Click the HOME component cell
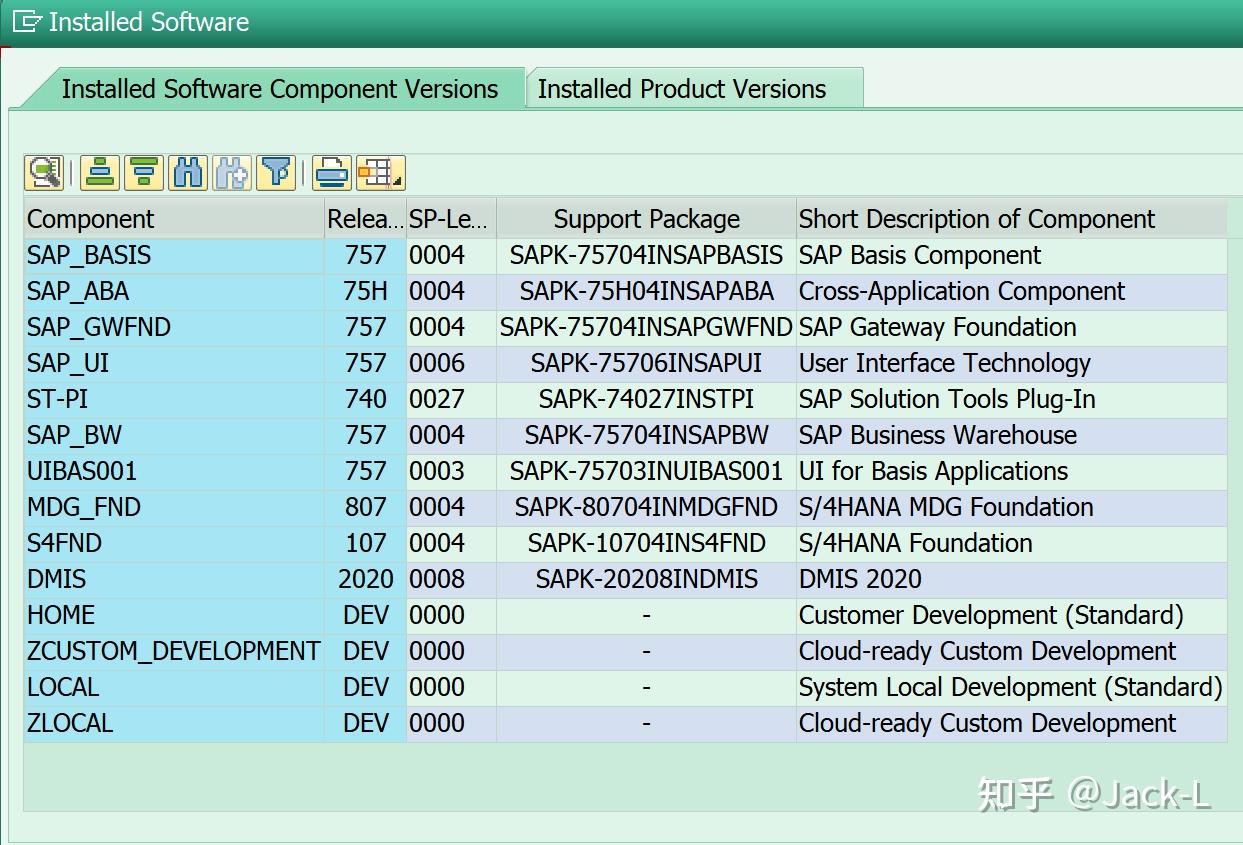This screenshot has width=1243, height=845. pyautogui.click(x=174, y=615)
